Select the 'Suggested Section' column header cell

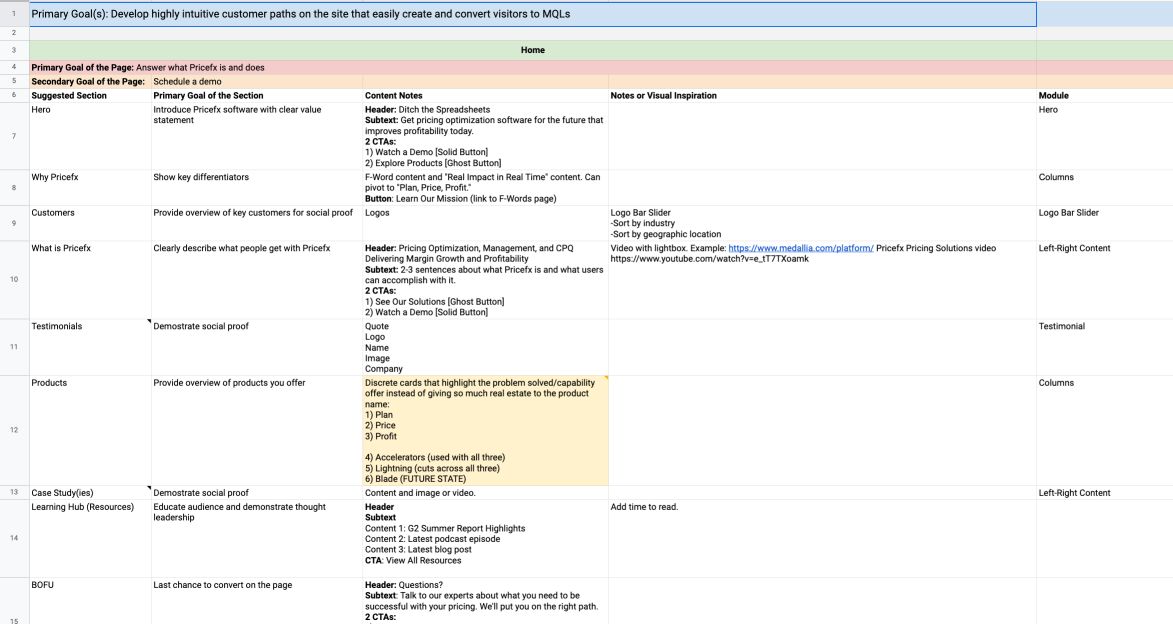91,96
